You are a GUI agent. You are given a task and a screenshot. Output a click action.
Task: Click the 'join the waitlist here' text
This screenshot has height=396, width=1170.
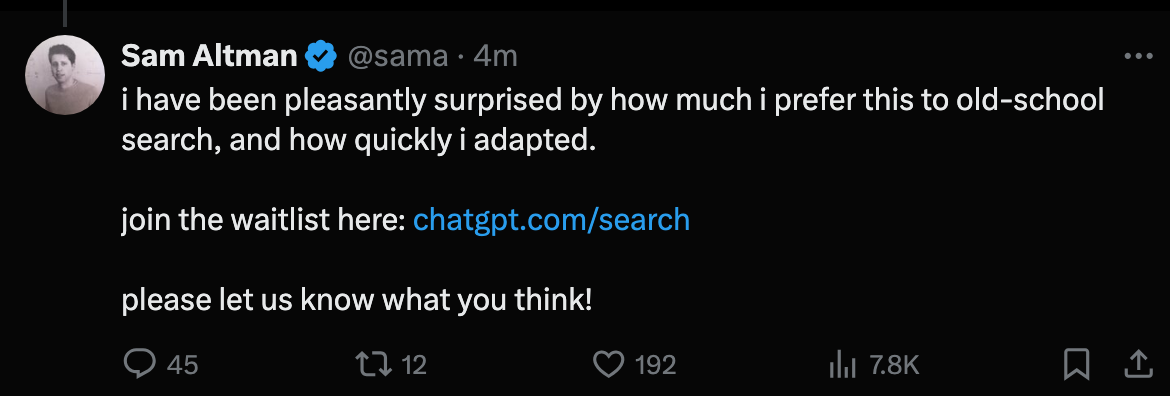click(x=263, y=220)
